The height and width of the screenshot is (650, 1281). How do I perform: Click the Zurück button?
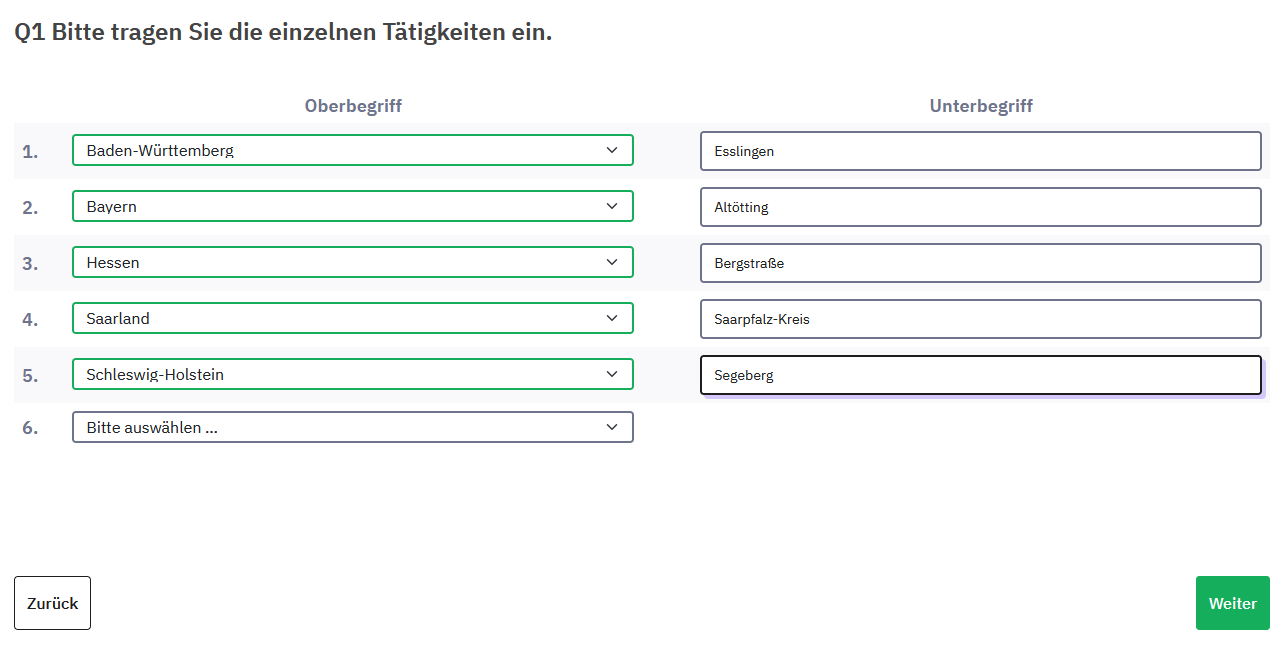[x=52, y=603]
